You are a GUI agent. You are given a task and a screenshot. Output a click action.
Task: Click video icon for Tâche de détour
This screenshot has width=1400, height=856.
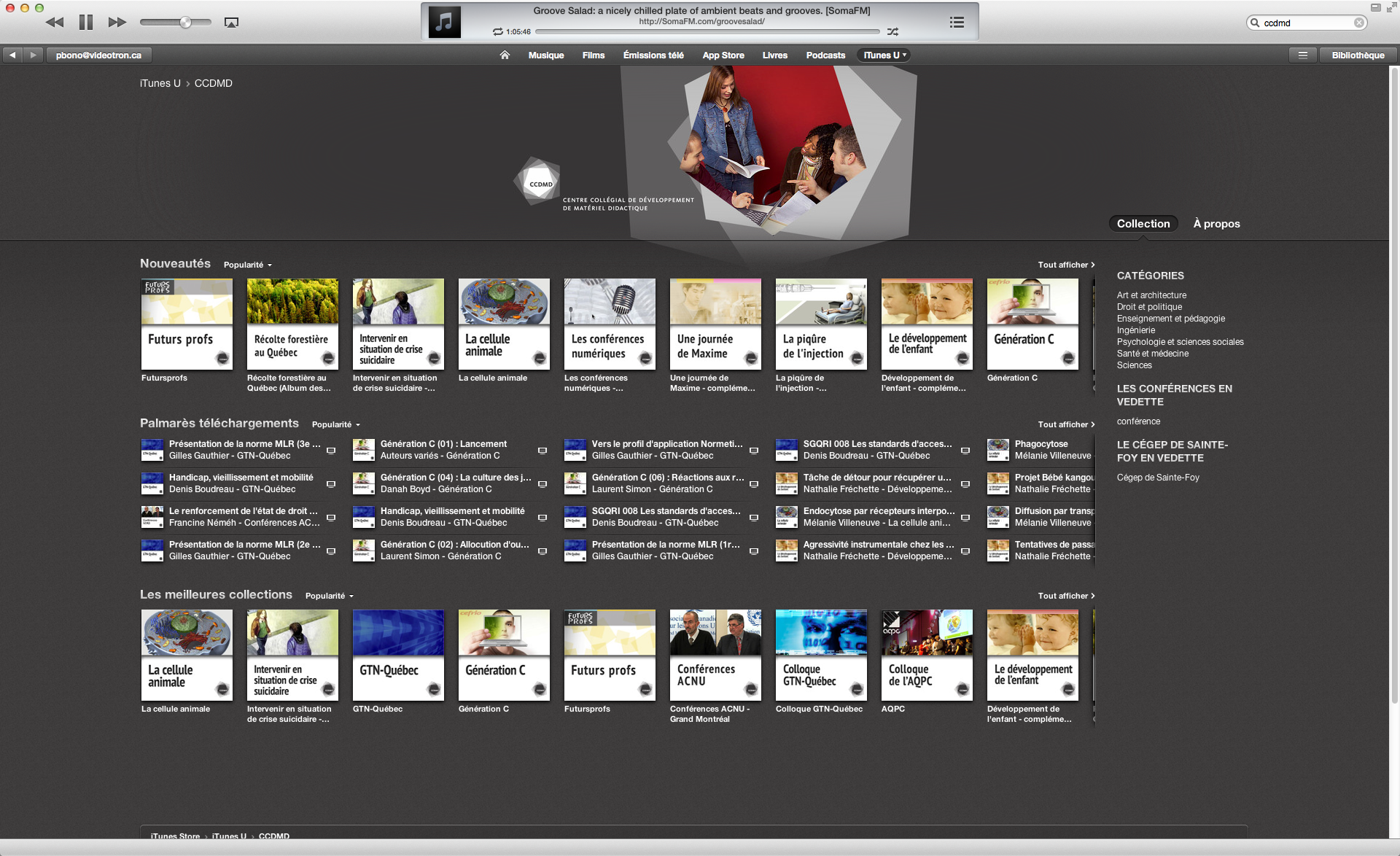(x=965, y=484)
